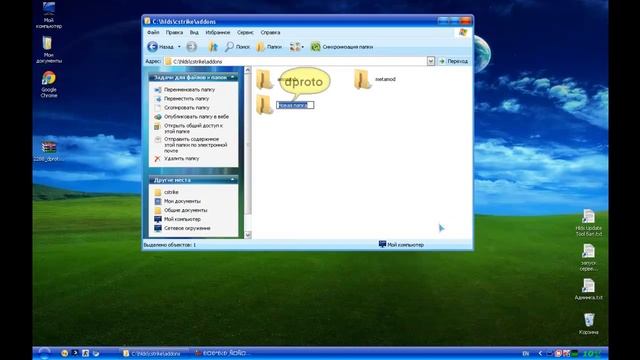Switch to second taskbar window button
The image size is (640, 360).
point(222,353)
